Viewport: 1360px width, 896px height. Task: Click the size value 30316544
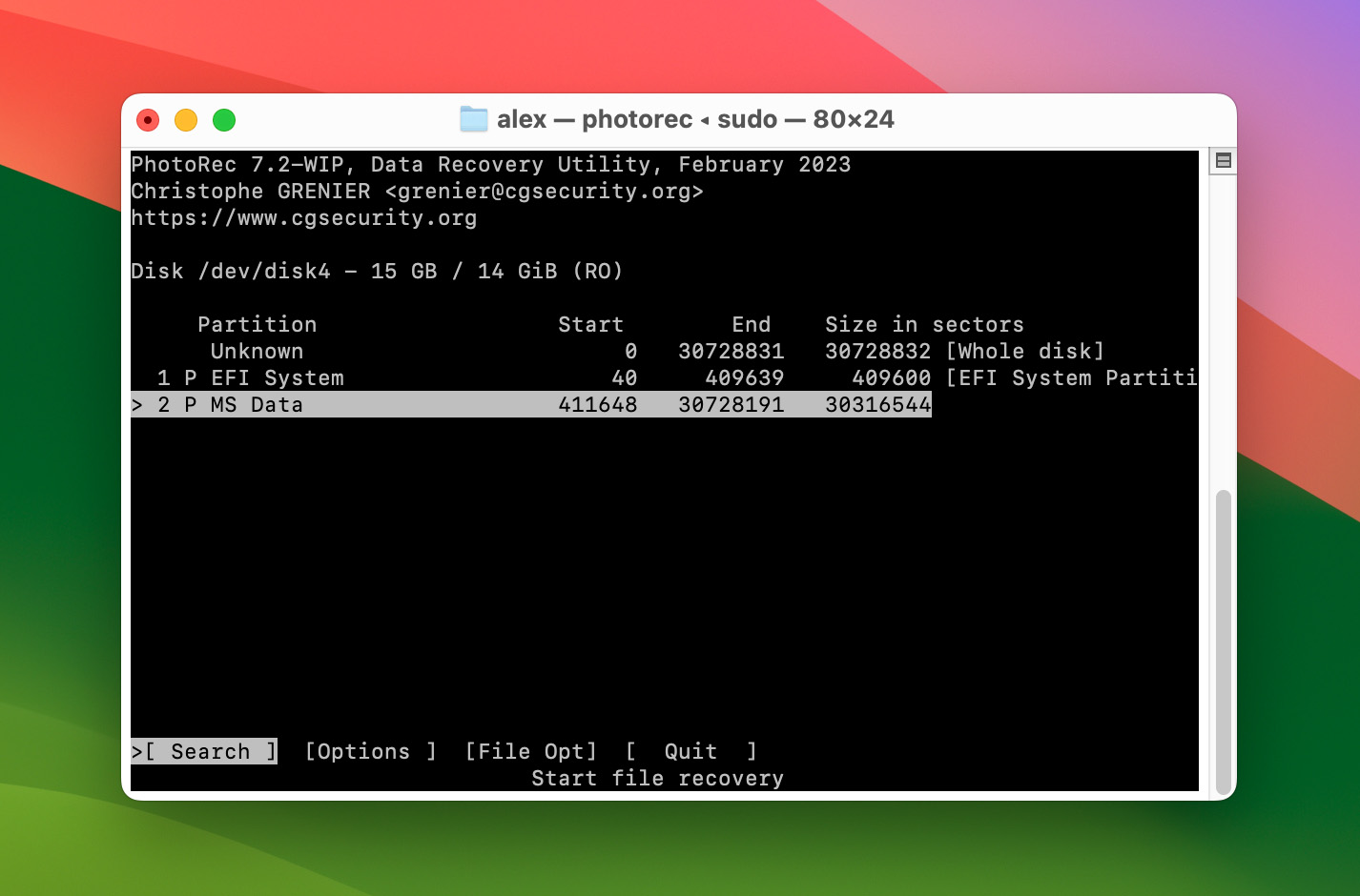[x=878, y=404]
